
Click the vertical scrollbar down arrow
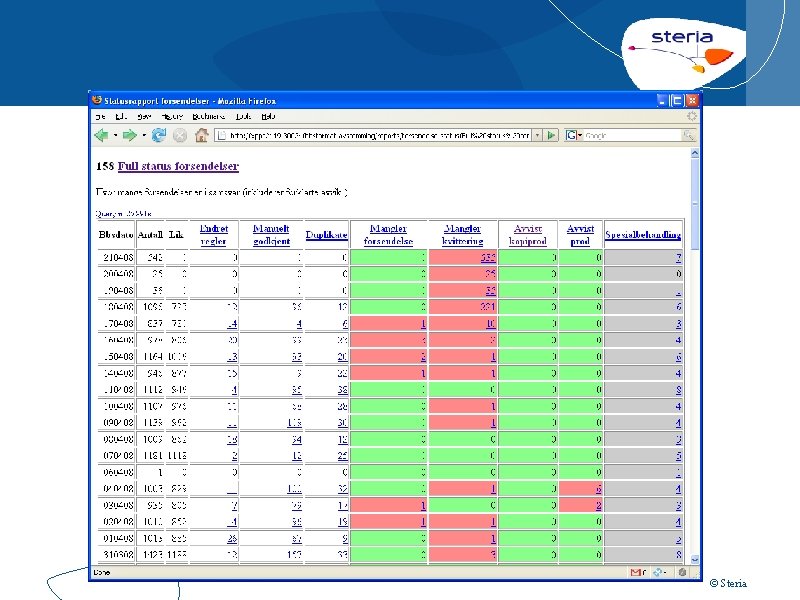pyautogui.click(x=694, y=560)
